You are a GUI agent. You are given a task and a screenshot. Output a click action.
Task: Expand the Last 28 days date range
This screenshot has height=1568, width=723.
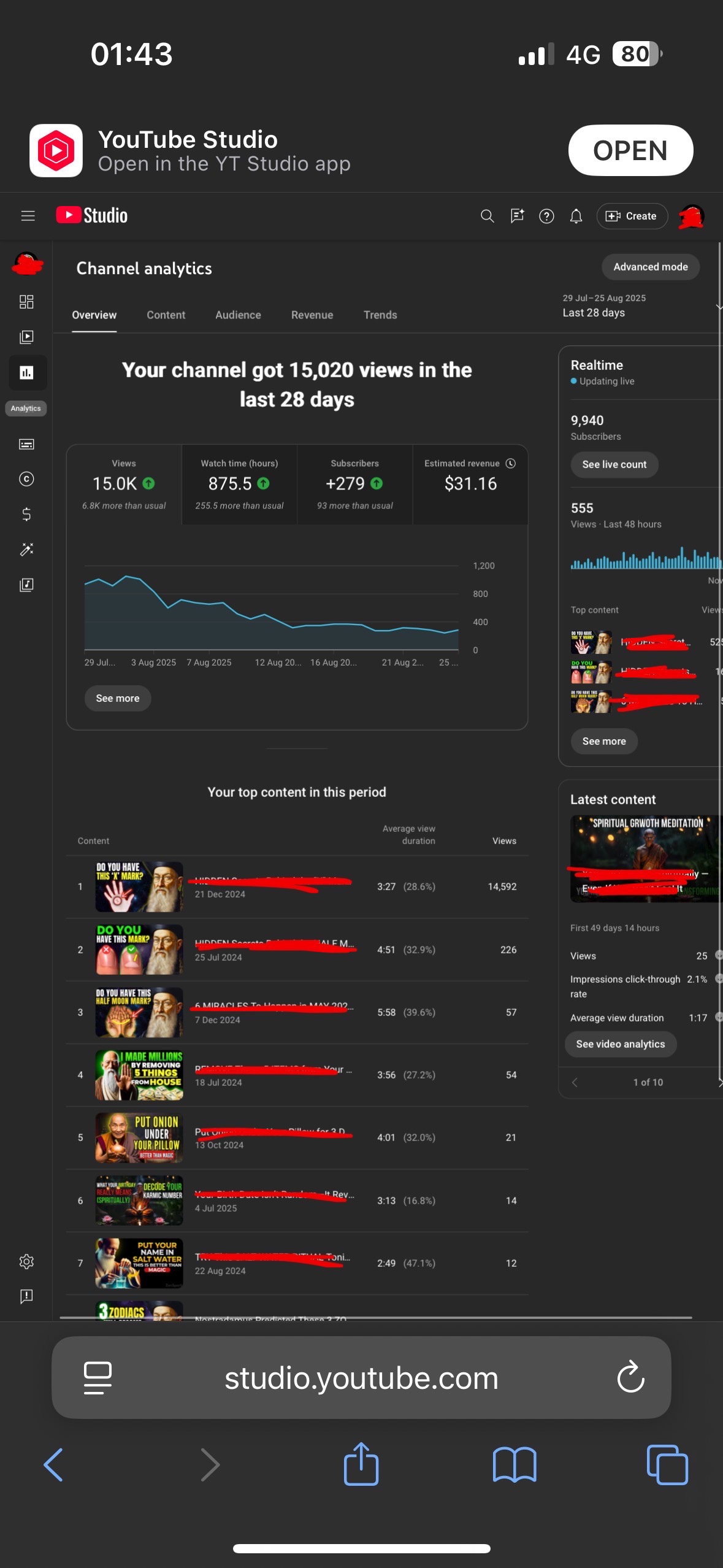[641, 306]
